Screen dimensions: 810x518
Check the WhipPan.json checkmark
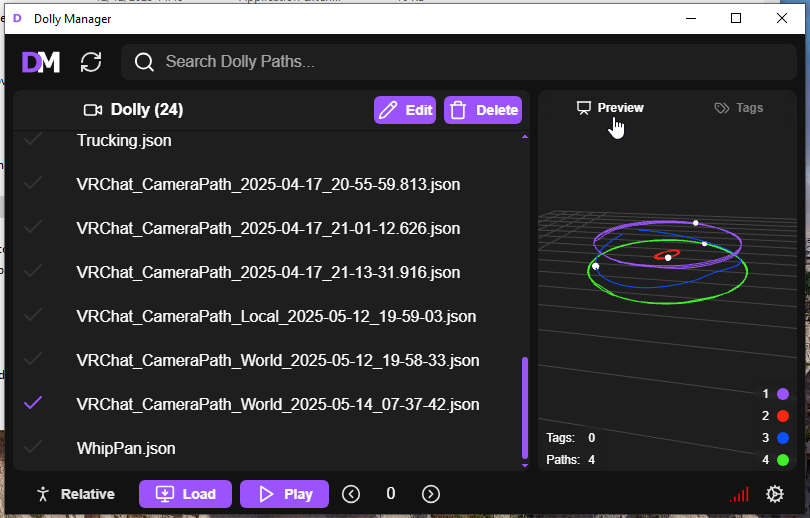tap(33, 447)
